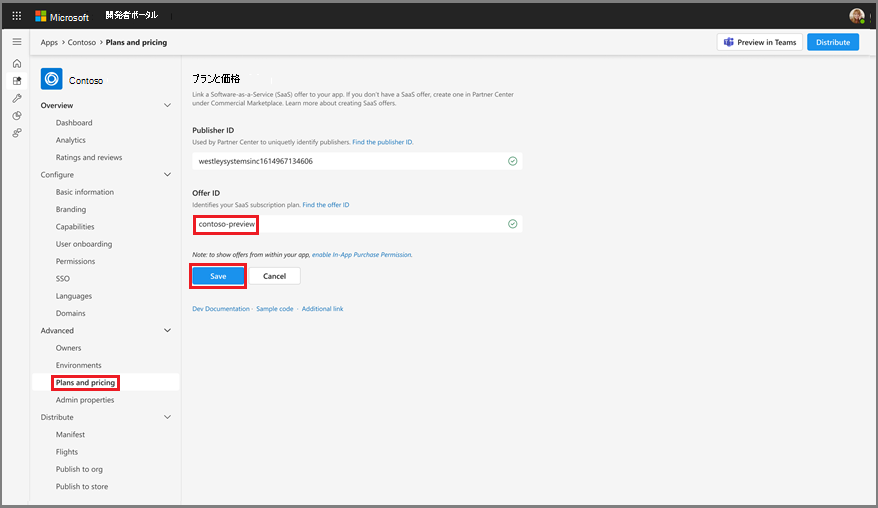Open Sample code link

[274, 309]
